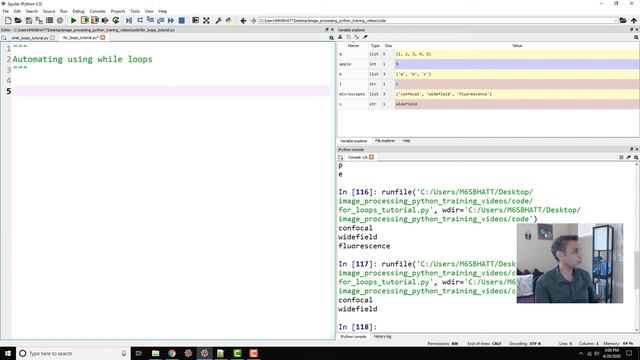Start debugging the file

coord(129,20)
